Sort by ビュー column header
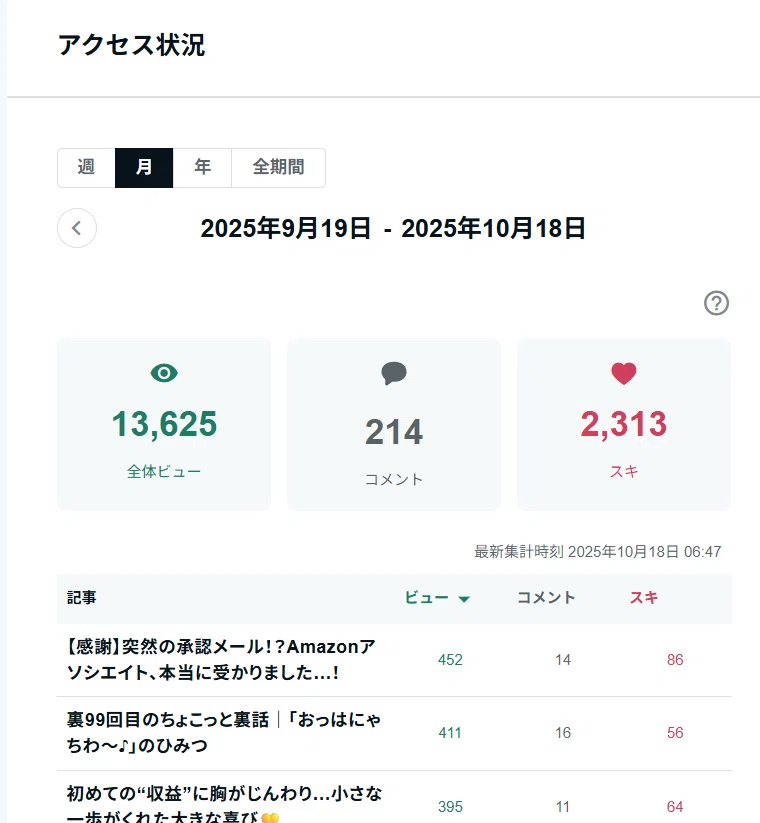Image resolution: width=760 pixels, height=823 pixels. point(426,597)
